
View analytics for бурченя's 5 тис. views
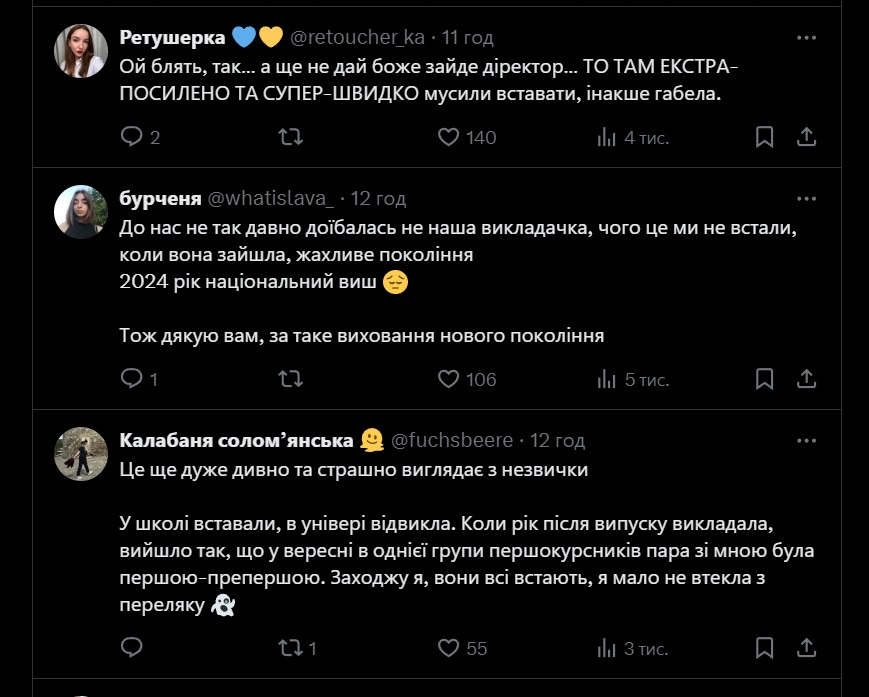click(632, 379)
